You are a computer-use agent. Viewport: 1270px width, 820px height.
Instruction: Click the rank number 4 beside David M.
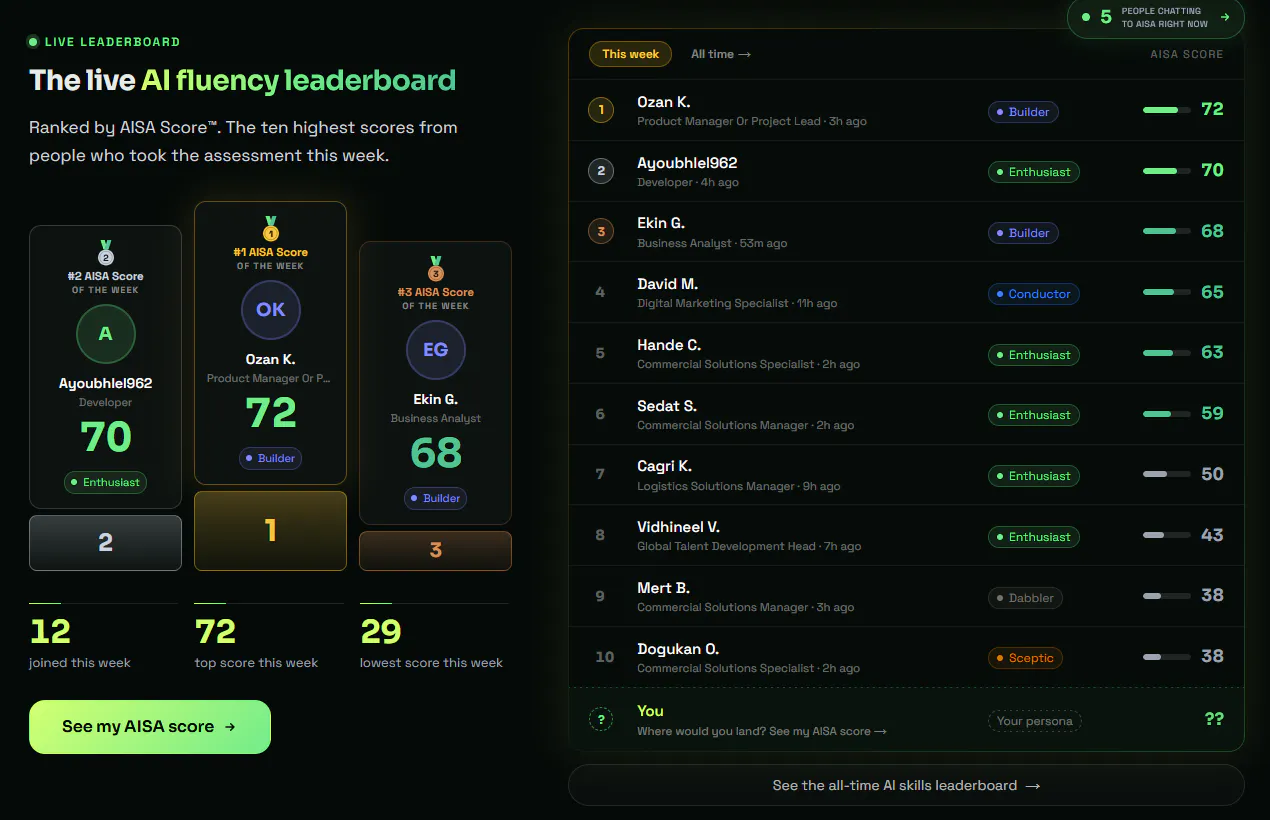tap(600, 293)
